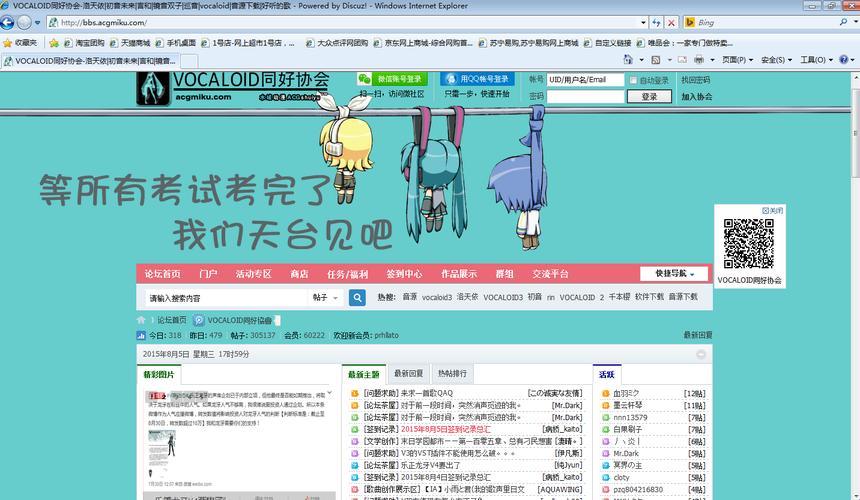Click hot search term 千本樱

click(x=619, y=297)
